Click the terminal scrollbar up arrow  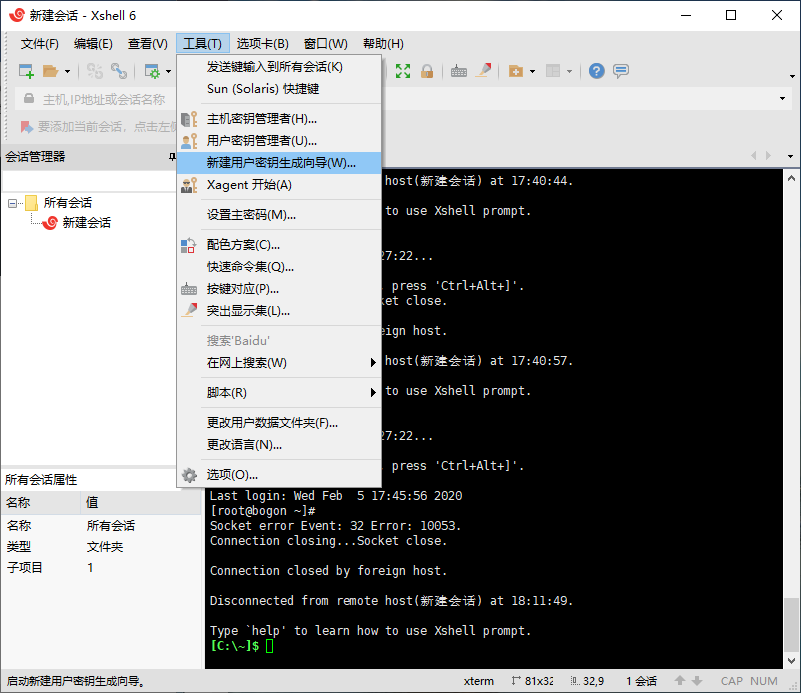click(791, 179)
